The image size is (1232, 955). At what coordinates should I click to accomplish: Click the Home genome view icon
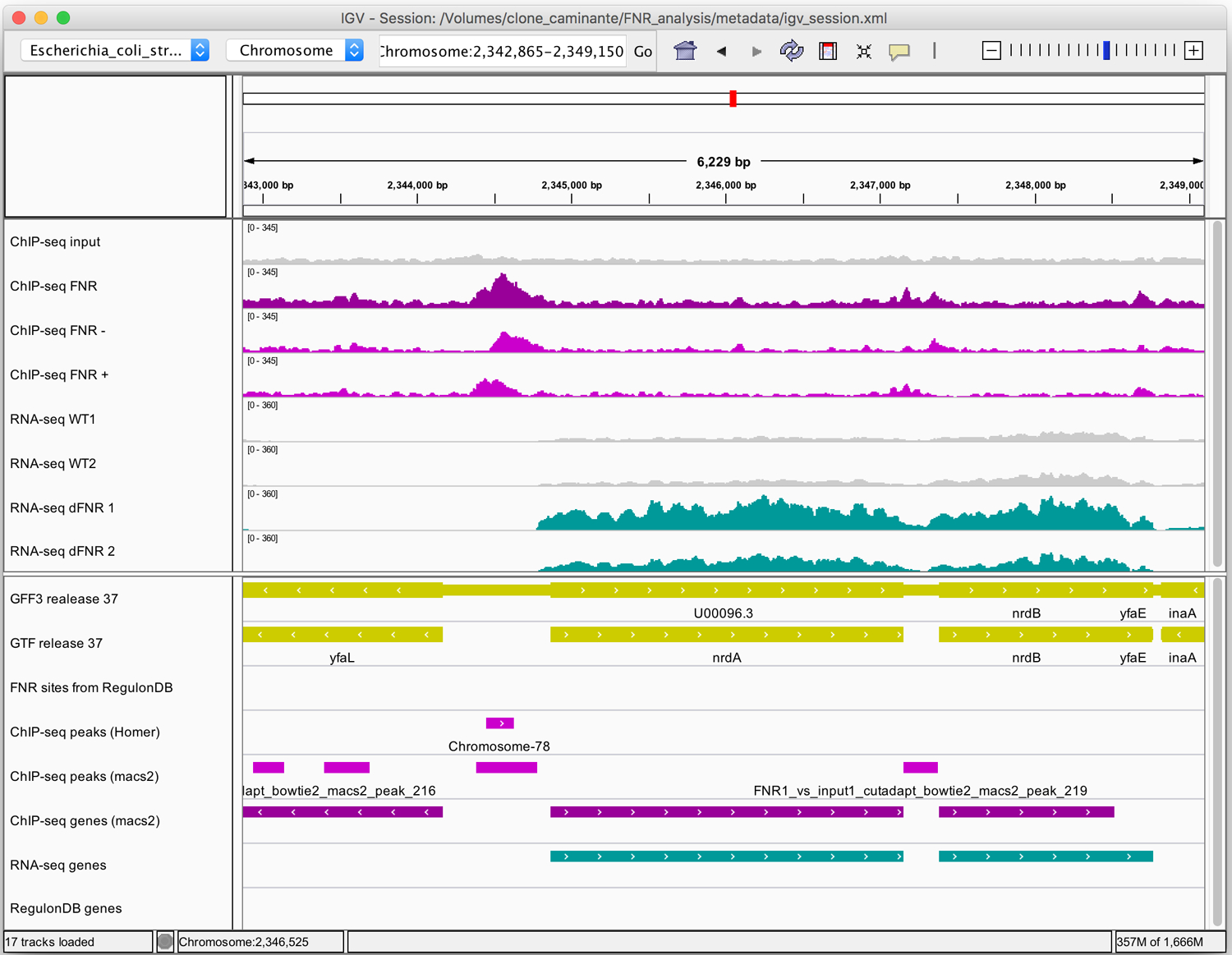point(685,51)
